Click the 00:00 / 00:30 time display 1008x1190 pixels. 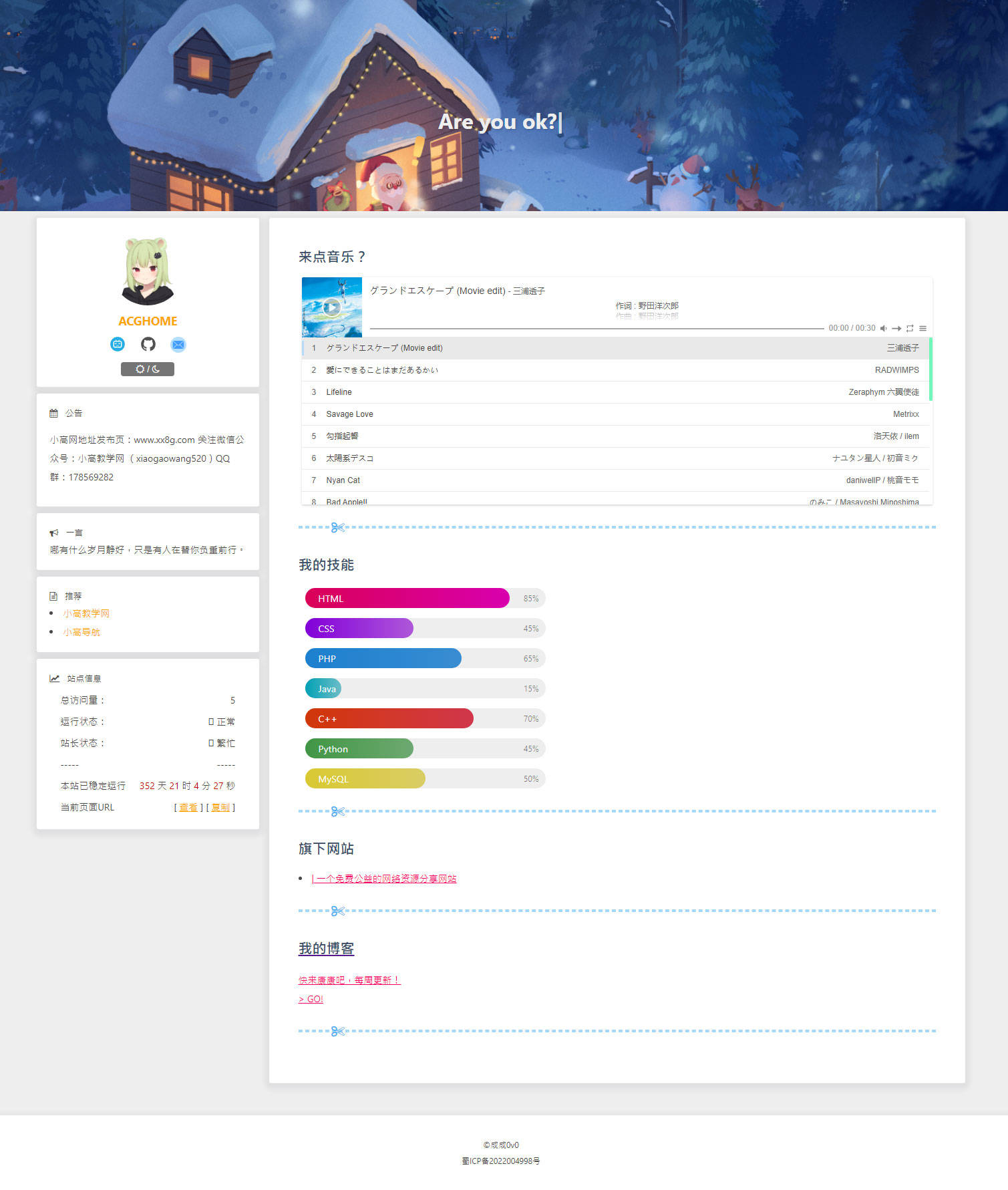pos(852,328)
